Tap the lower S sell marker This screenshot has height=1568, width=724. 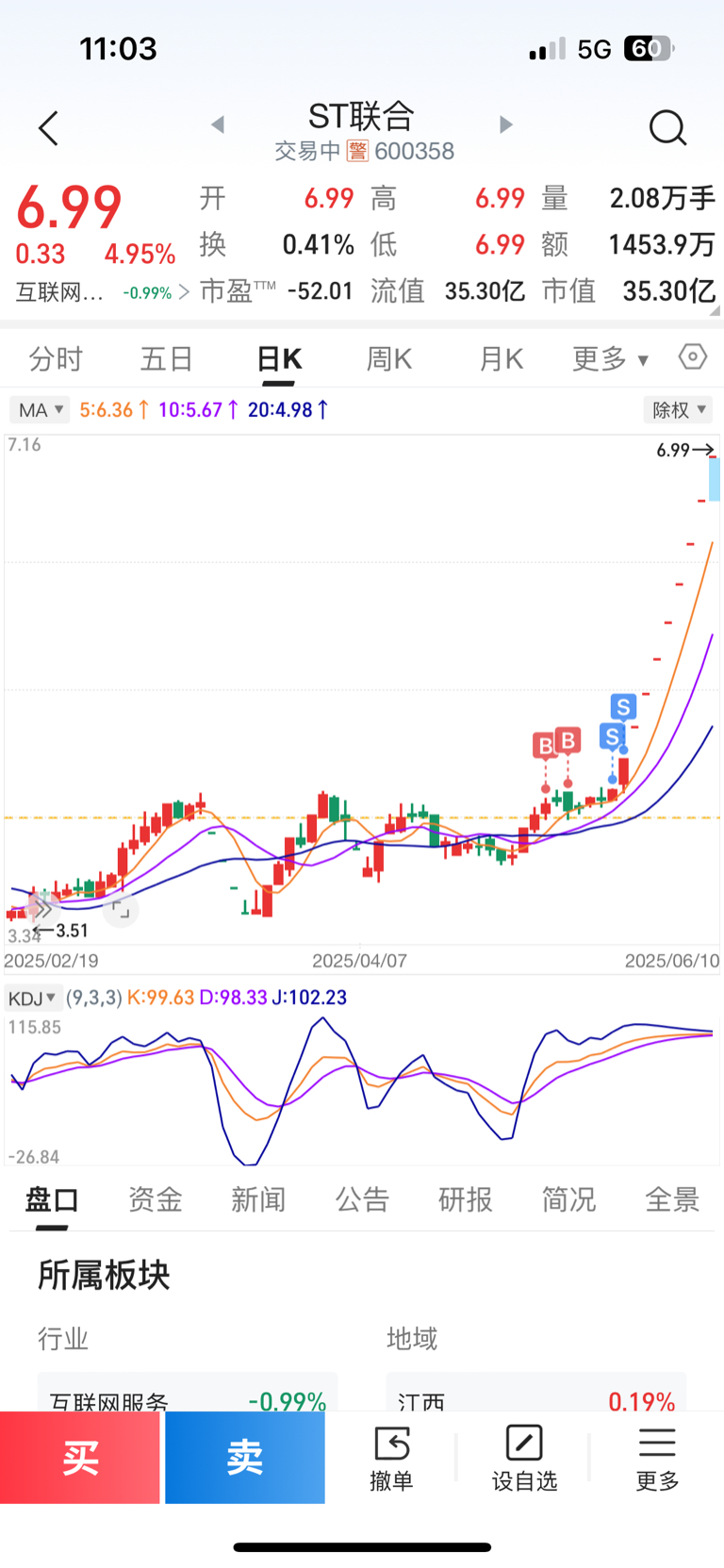coord(612,736)
